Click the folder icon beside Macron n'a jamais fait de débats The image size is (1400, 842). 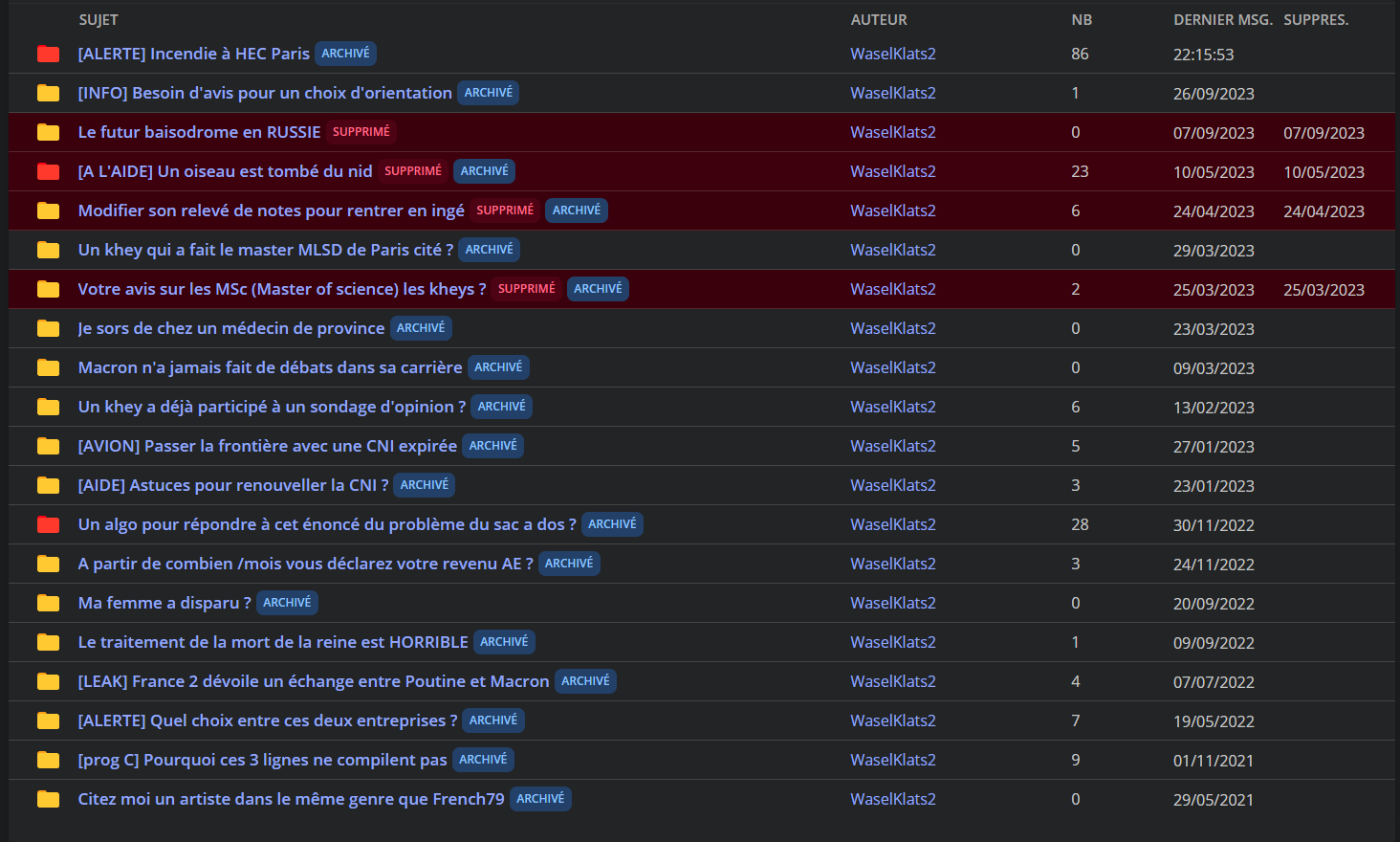coord(48,368)
